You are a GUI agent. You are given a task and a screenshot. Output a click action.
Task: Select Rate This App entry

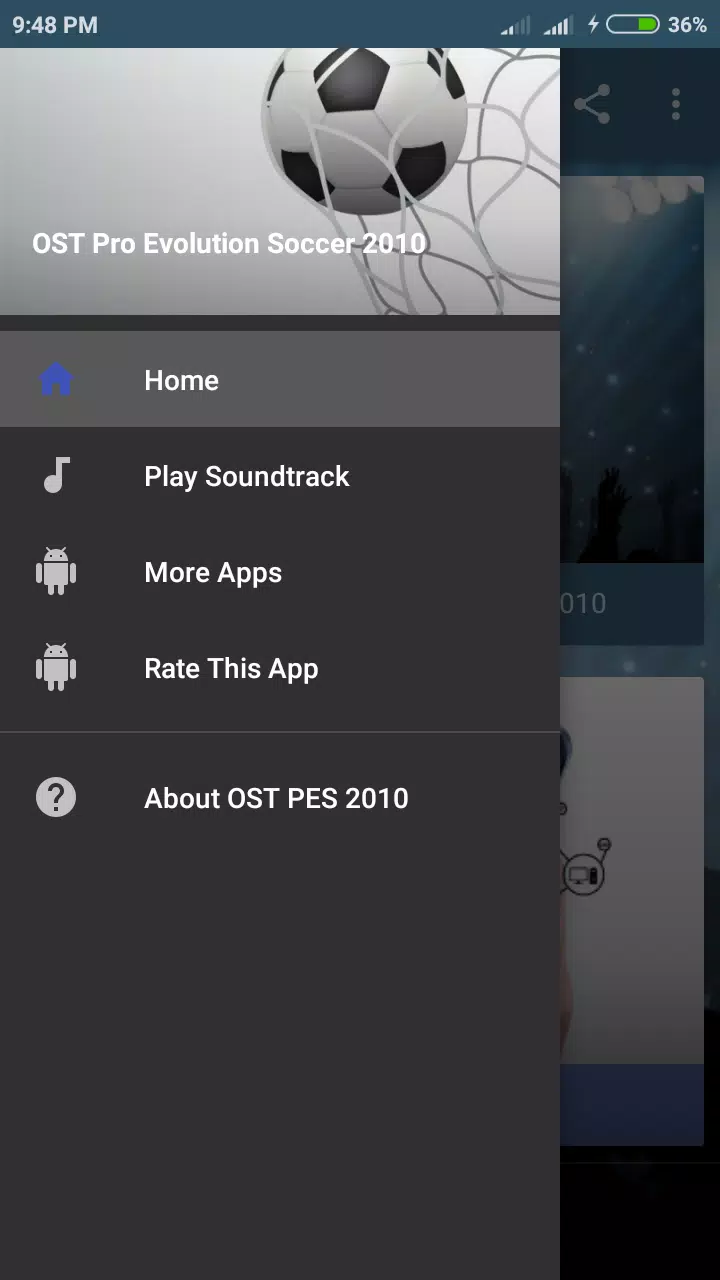[x=280, y=668]
